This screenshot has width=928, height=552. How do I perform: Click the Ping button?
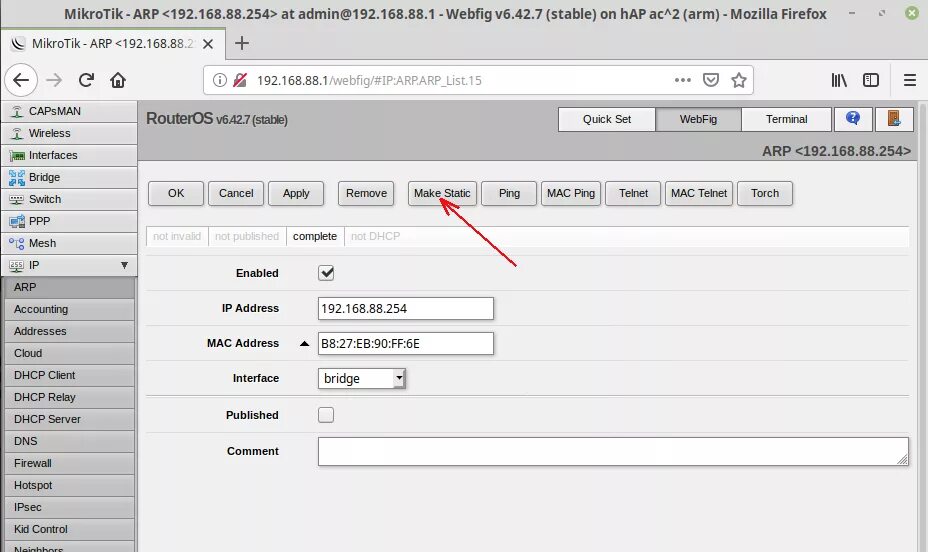point(509,193)
